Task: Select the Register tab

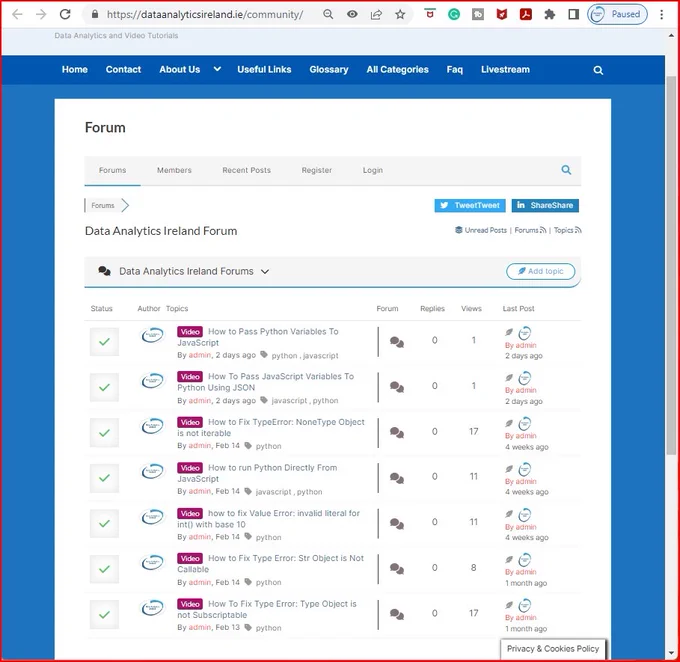Action: [x=317, y=170]
